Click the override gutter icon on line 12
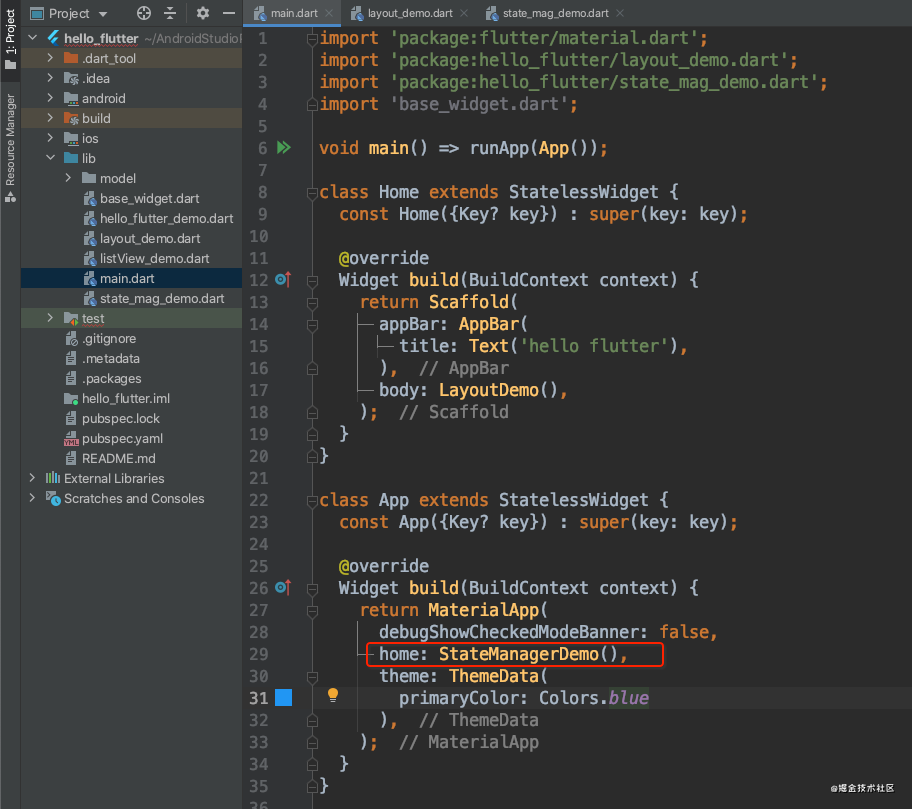912x809 pixels. tap(283, 280)
